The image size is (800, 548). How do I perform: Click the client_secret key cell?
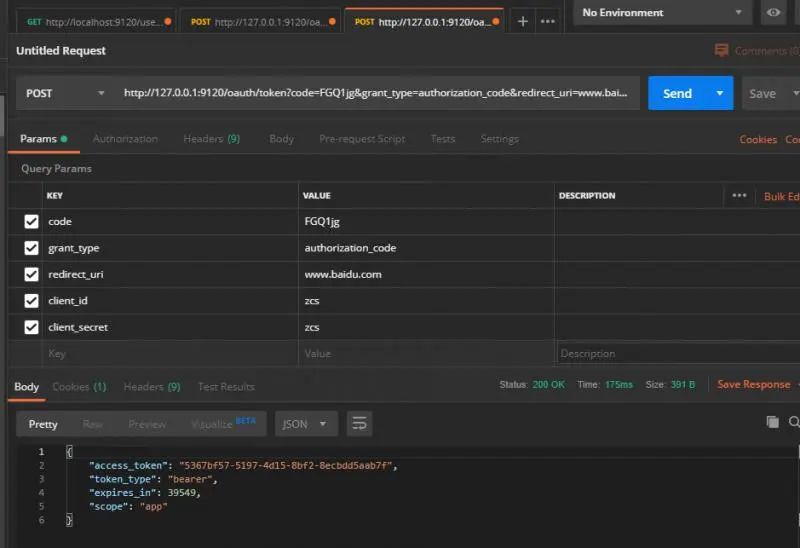tap(170, 327)
